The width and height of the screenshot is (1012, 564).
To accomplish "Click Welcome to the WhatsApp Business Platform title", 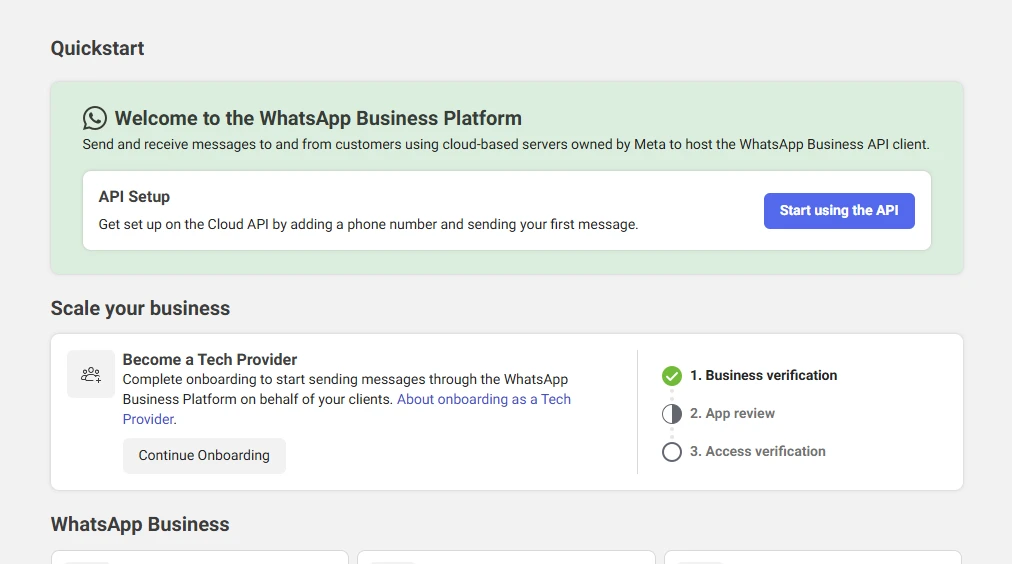I will (x=318, y=118).
